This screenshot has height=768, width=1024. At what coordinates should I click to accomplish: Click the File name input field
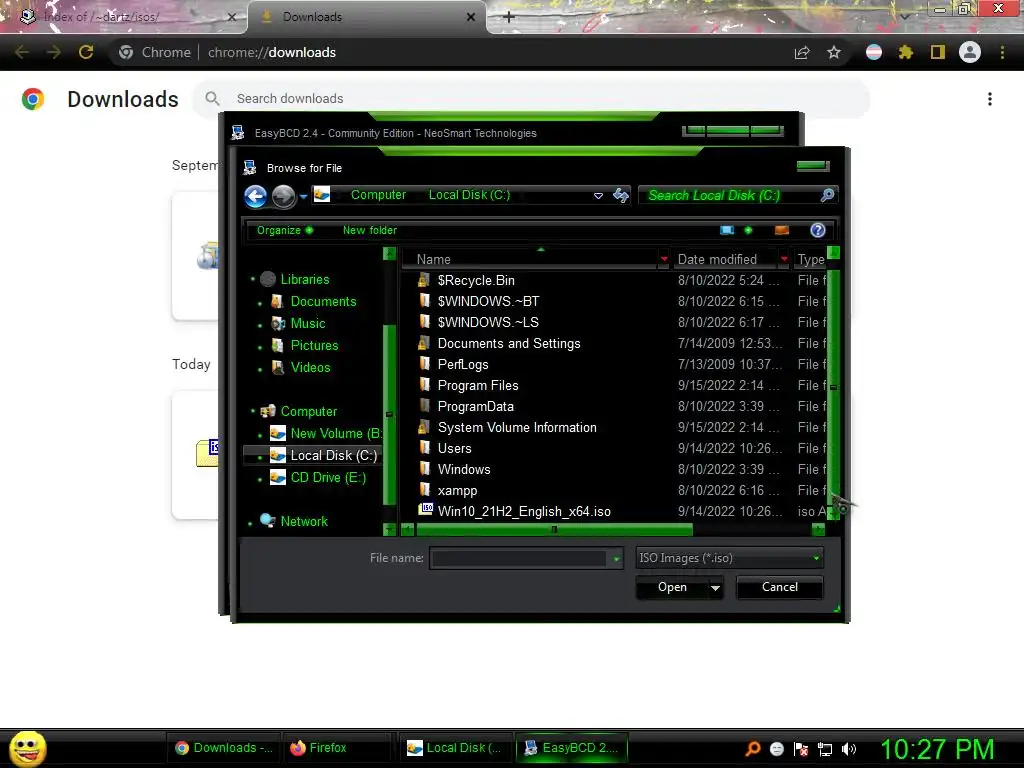tap(519, 558)
